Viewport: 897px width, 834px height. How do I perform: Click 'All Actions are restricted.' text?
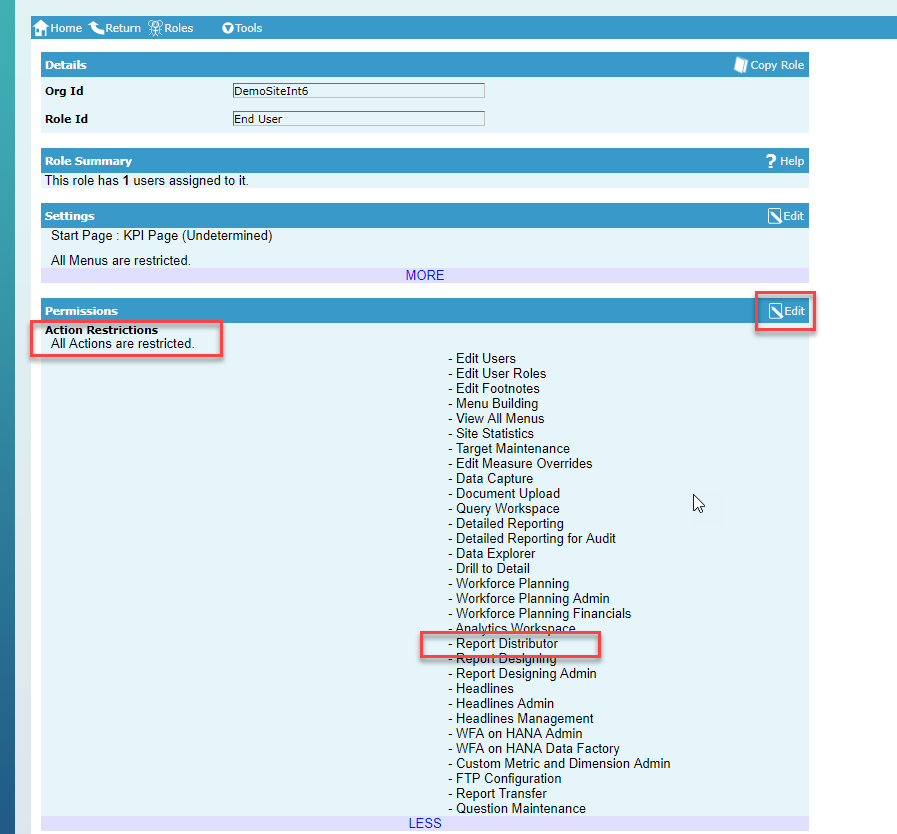pyautogui.click(x=122, y=343)
